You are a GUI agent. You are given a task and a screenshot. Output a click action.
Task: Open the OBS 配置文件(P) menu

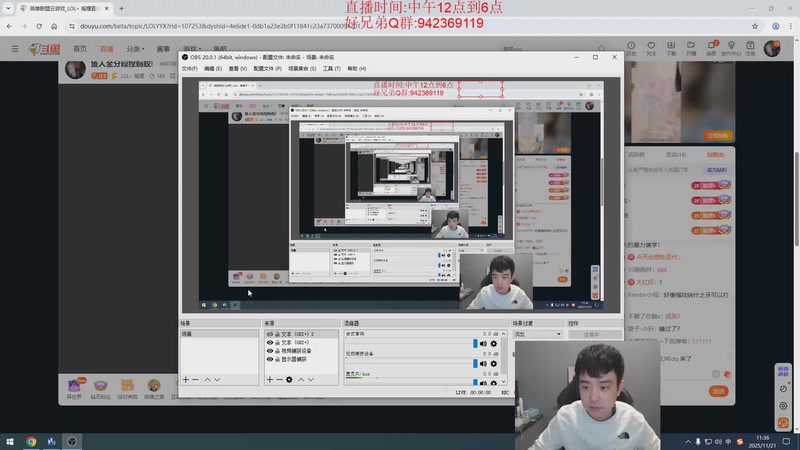(267, 68)
